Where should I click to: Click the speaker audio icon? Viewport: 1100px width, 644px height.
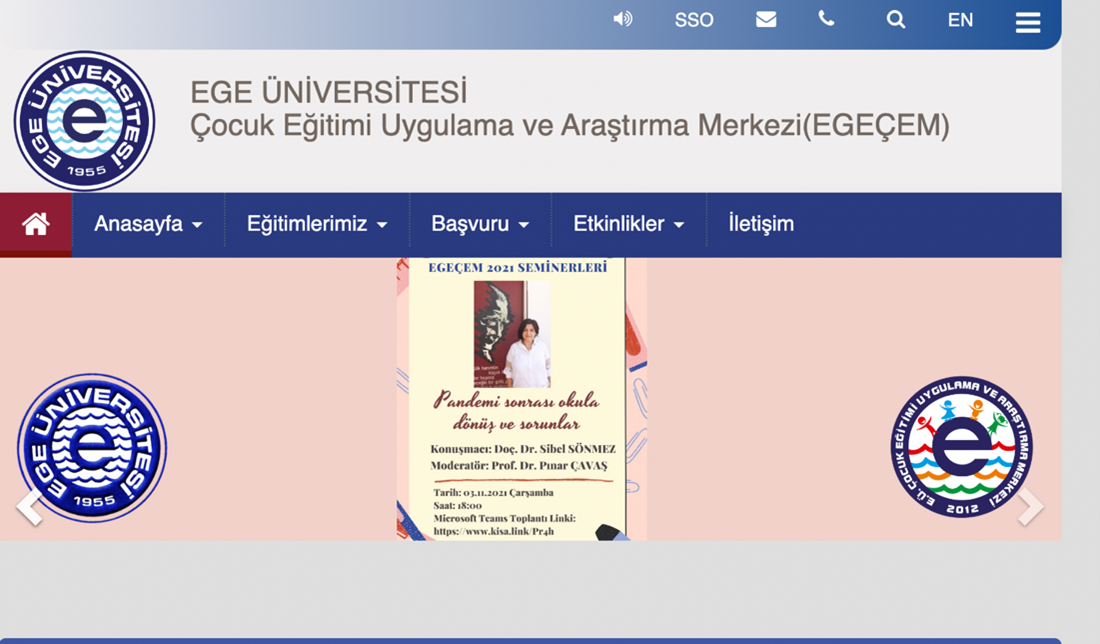[623, 19]
